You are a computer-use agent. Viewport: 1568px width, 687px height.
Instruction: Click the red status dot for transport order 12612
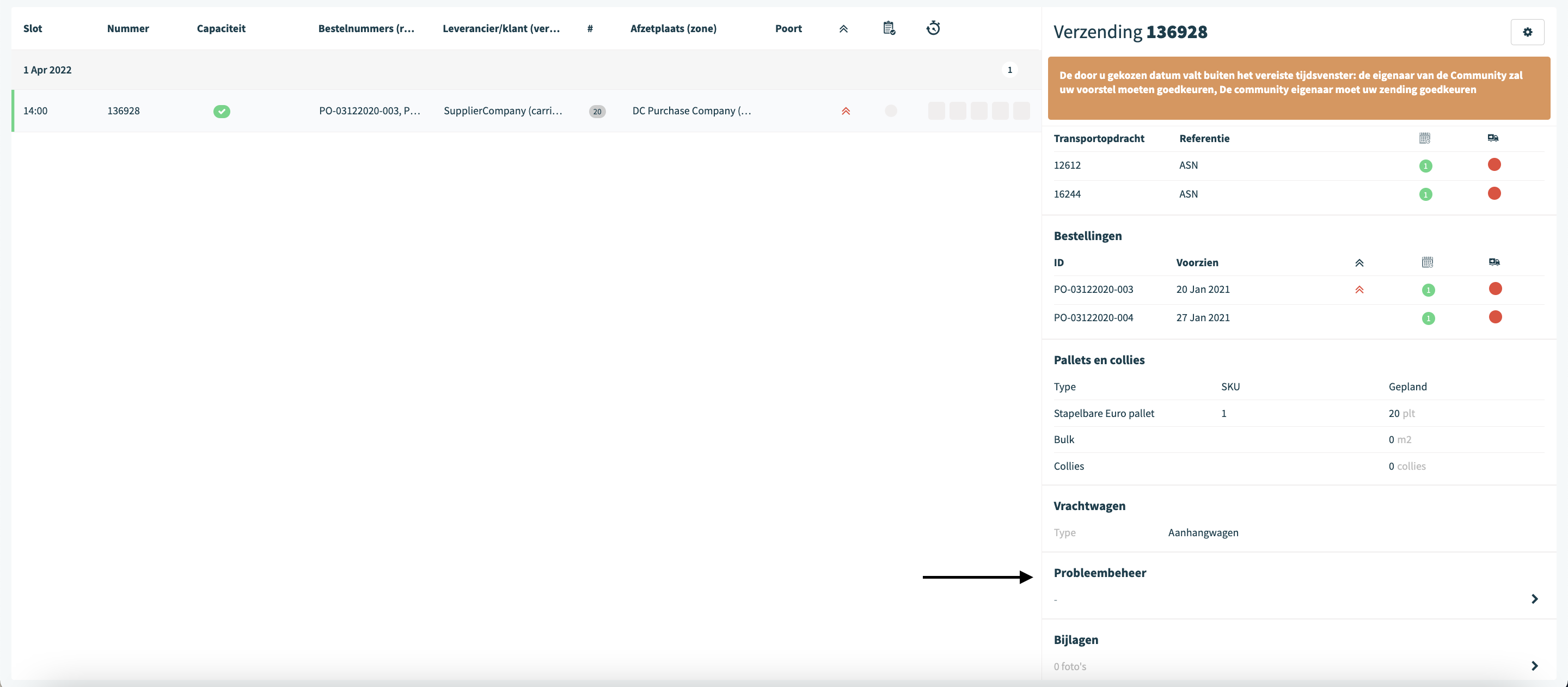[x=1494, y=164]
